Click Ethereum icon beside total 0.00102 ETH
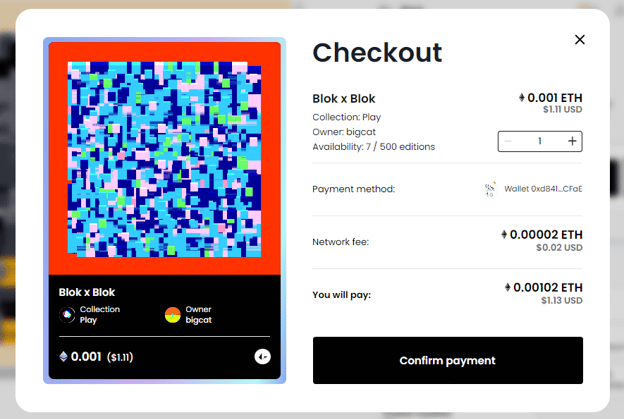The width and height of the screenshot is (624, 419). click(x=507, y=287)
